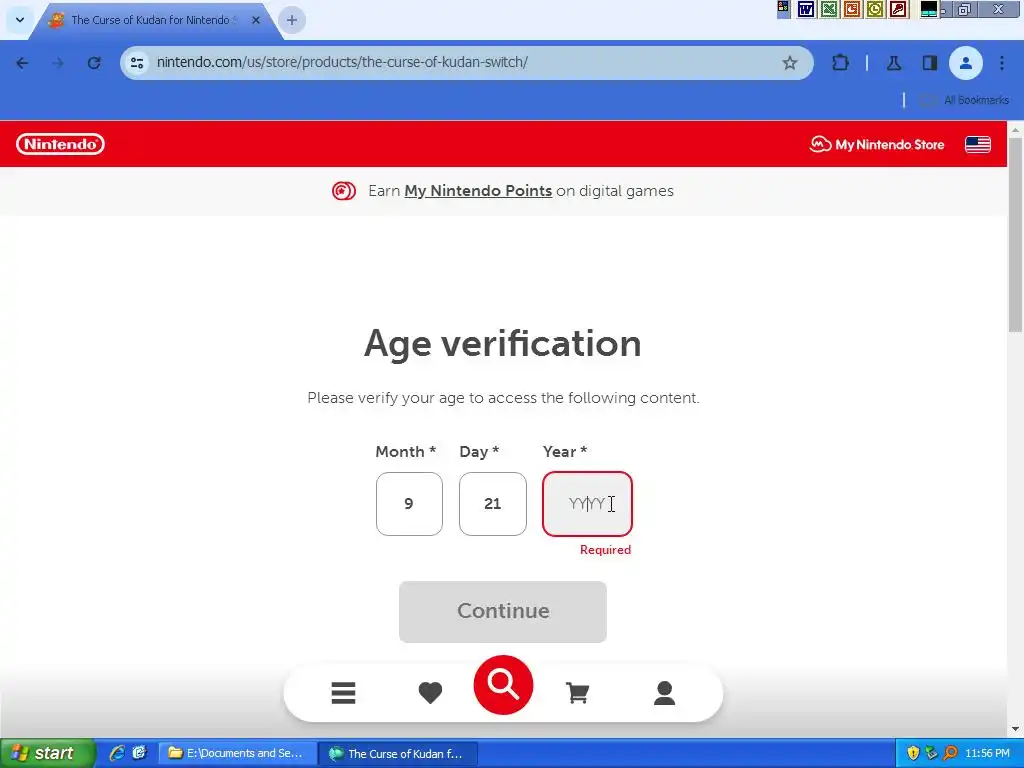This screenshot has width=1024, height=768.
Task: Open the hamburger menu in bottom bar
Action: pyautogui.click(x=344, y=693)
